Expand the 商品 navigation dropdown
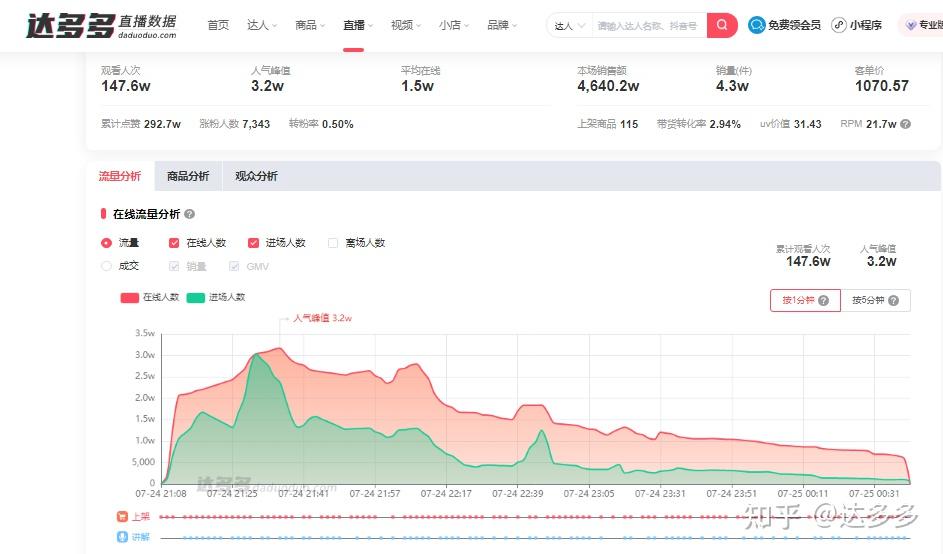This screenshot has height=554, width=943. coord(310,25)
